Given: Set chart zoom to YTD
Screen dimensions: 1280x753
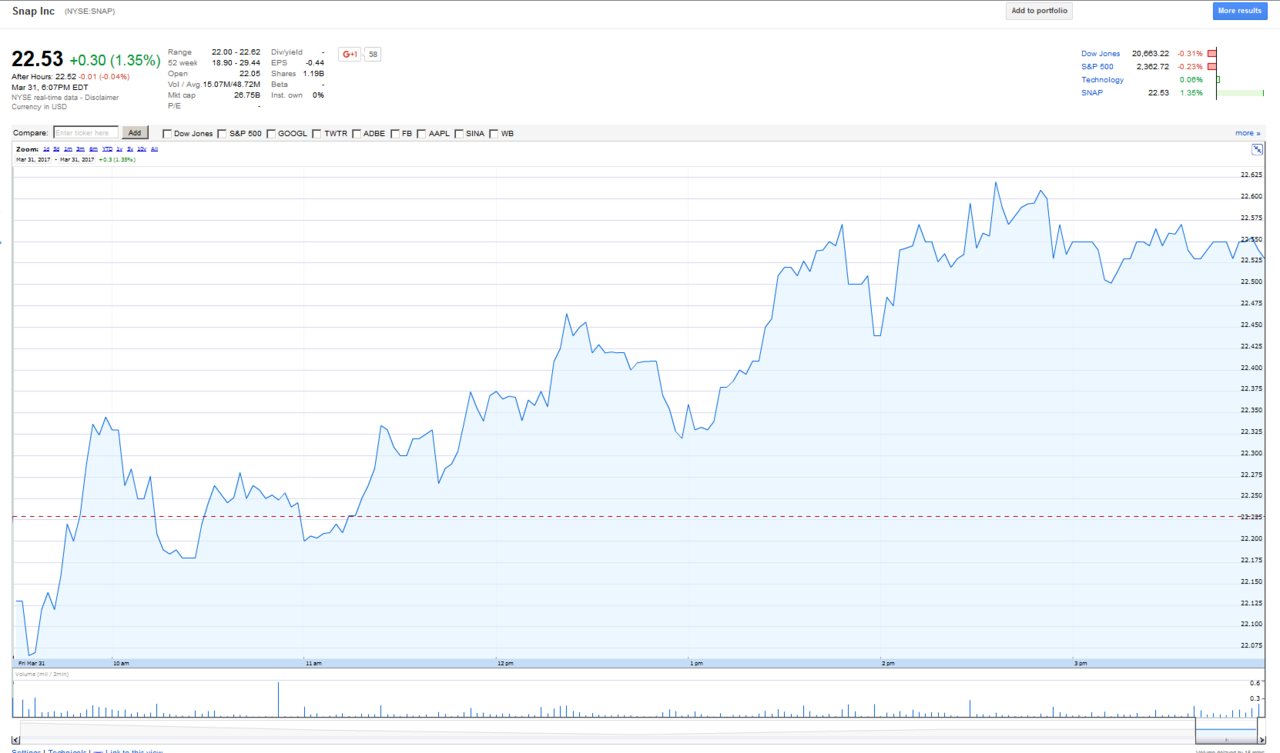Looking at the screenshot, I should pyautogui.click(x=107, y=149).
